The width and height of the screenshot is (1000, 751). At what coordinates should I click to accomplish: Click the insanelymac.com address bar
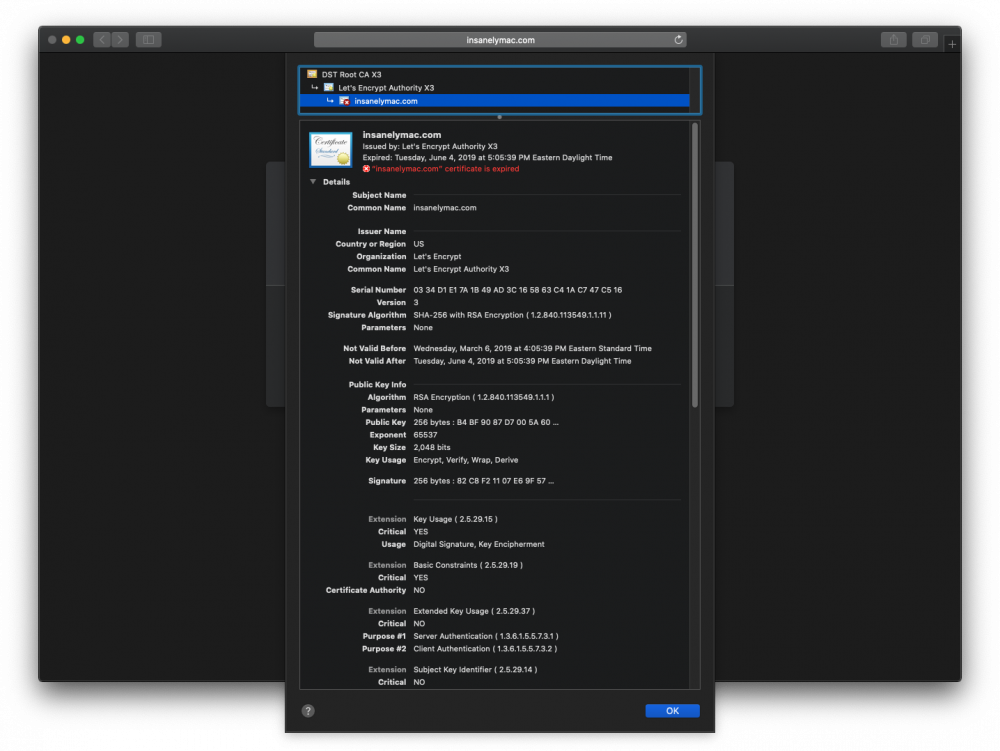point(500,40)
